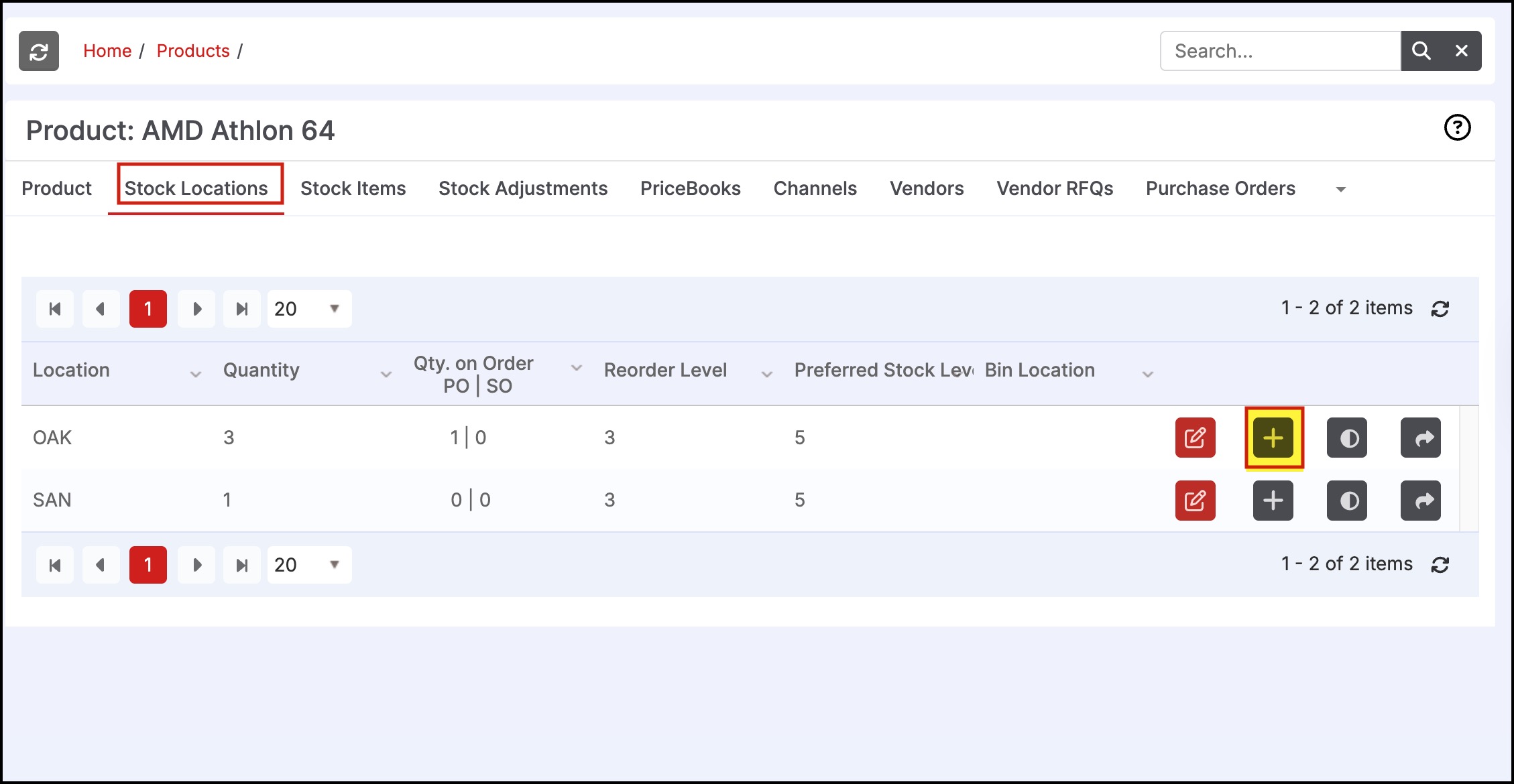The image size is (1514, 784).
Task: Switch to the Purchase Orders tab
Action: coord(1220,188)
